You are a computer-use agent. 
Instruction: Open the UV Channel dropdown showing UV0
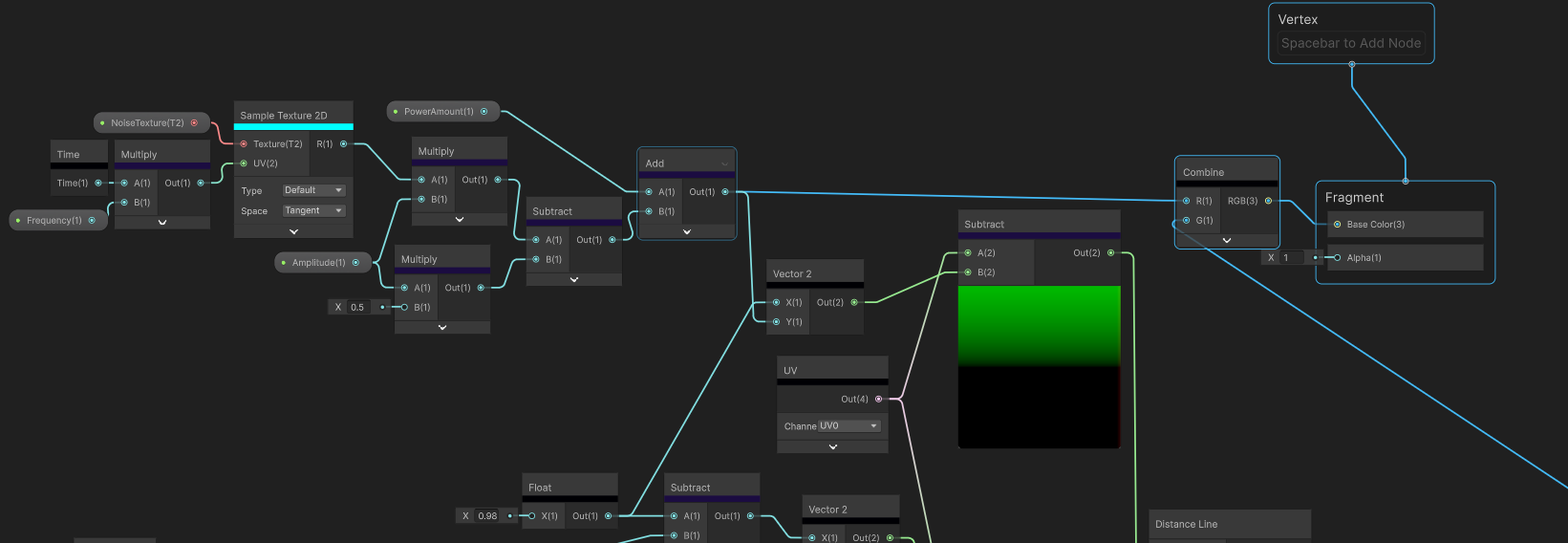tap(848, 426)
